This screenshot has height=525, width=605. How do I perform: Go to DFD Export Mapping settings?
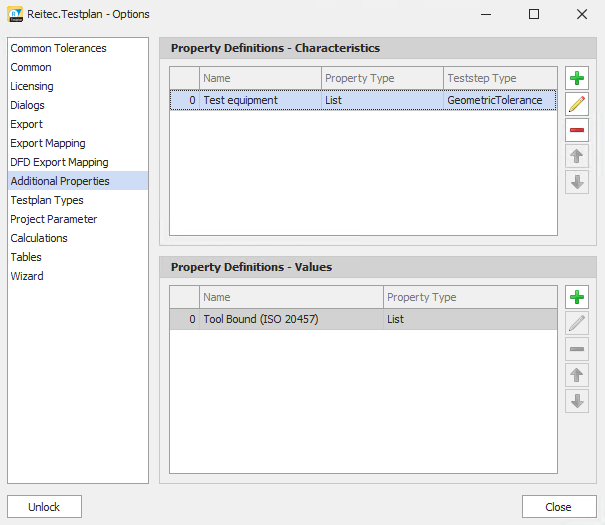(59, 162)
